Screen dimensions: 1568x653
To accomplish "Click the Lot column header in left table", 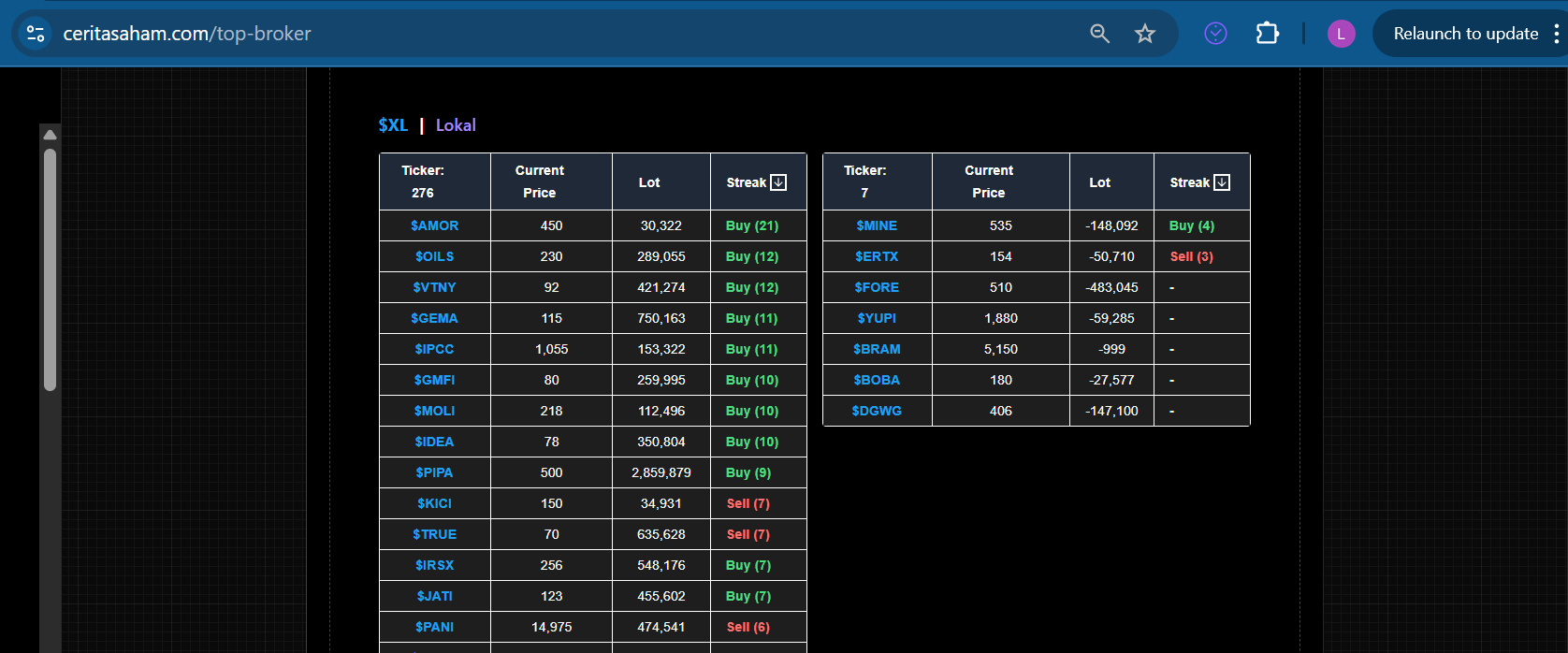I will click(649, 182).
